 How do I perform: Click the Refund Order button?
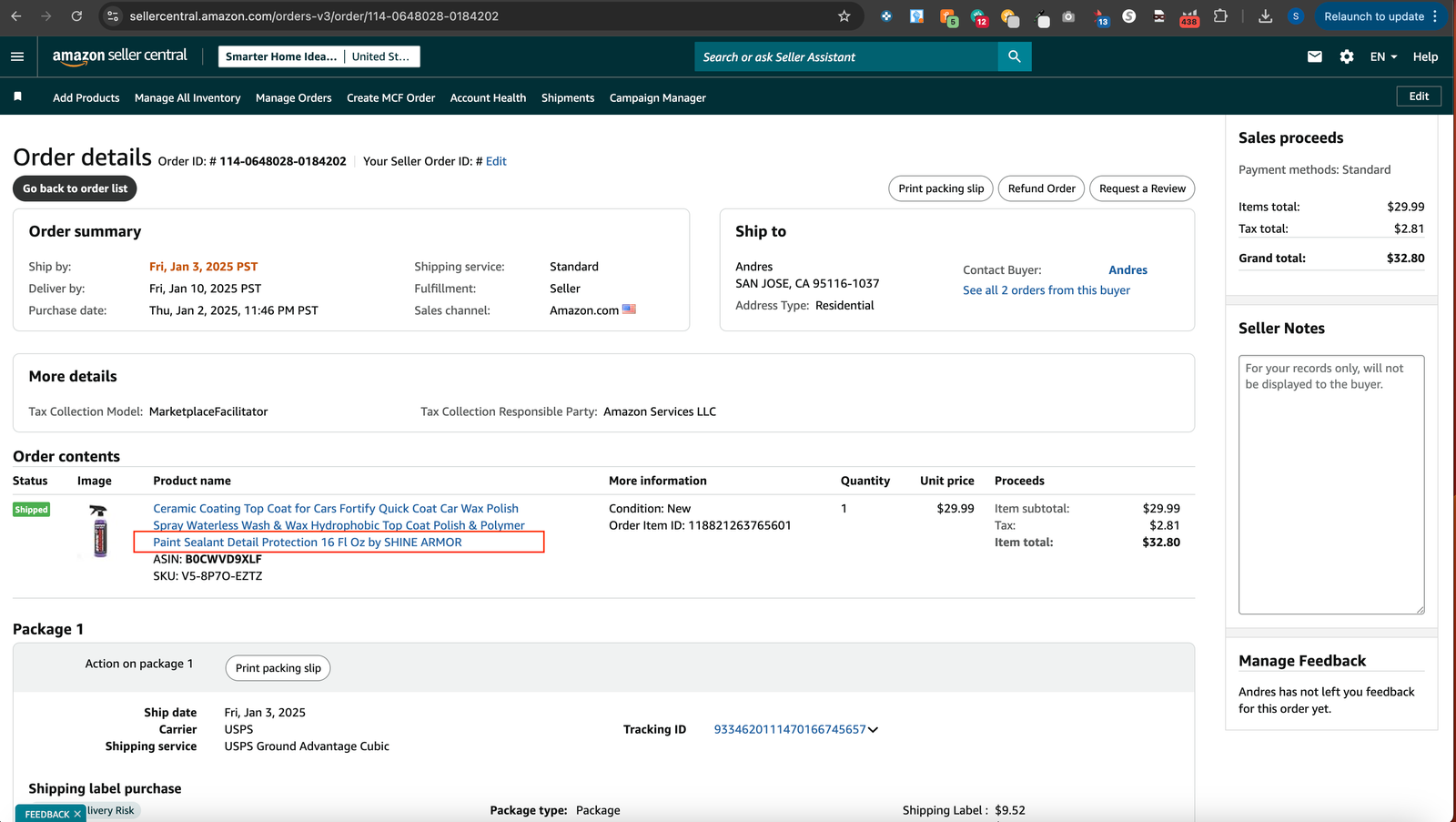[x=1042, y=188]
